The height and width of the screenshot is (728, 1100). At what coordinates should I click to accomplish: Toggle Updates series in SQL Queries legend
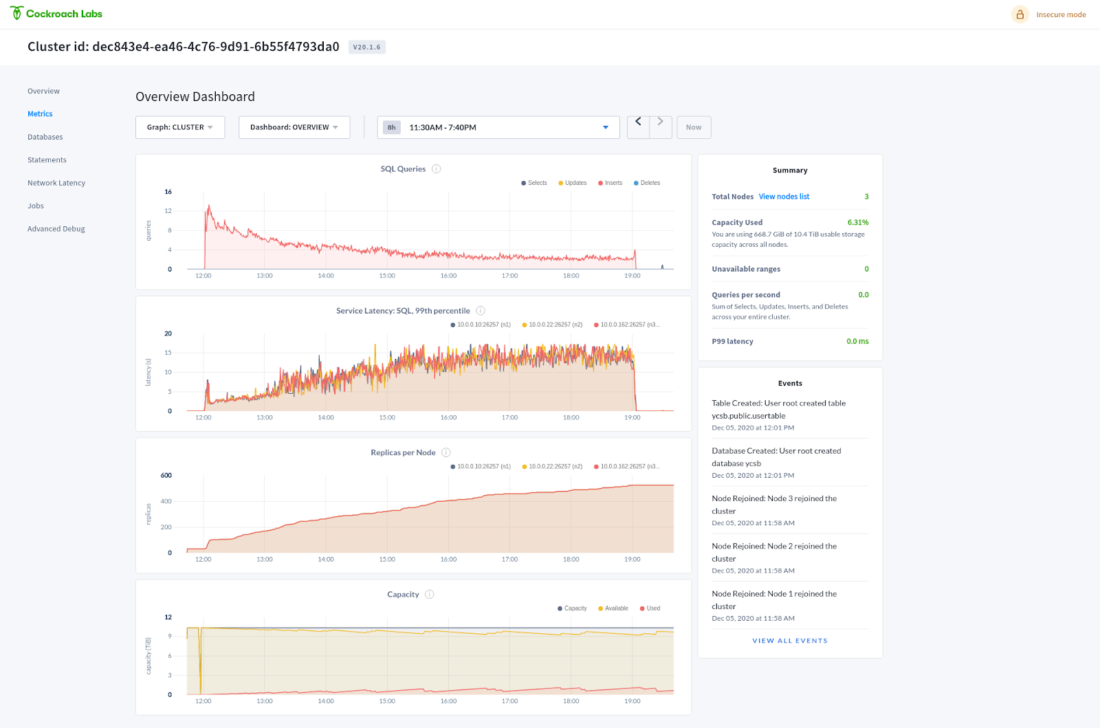point(572,183)
